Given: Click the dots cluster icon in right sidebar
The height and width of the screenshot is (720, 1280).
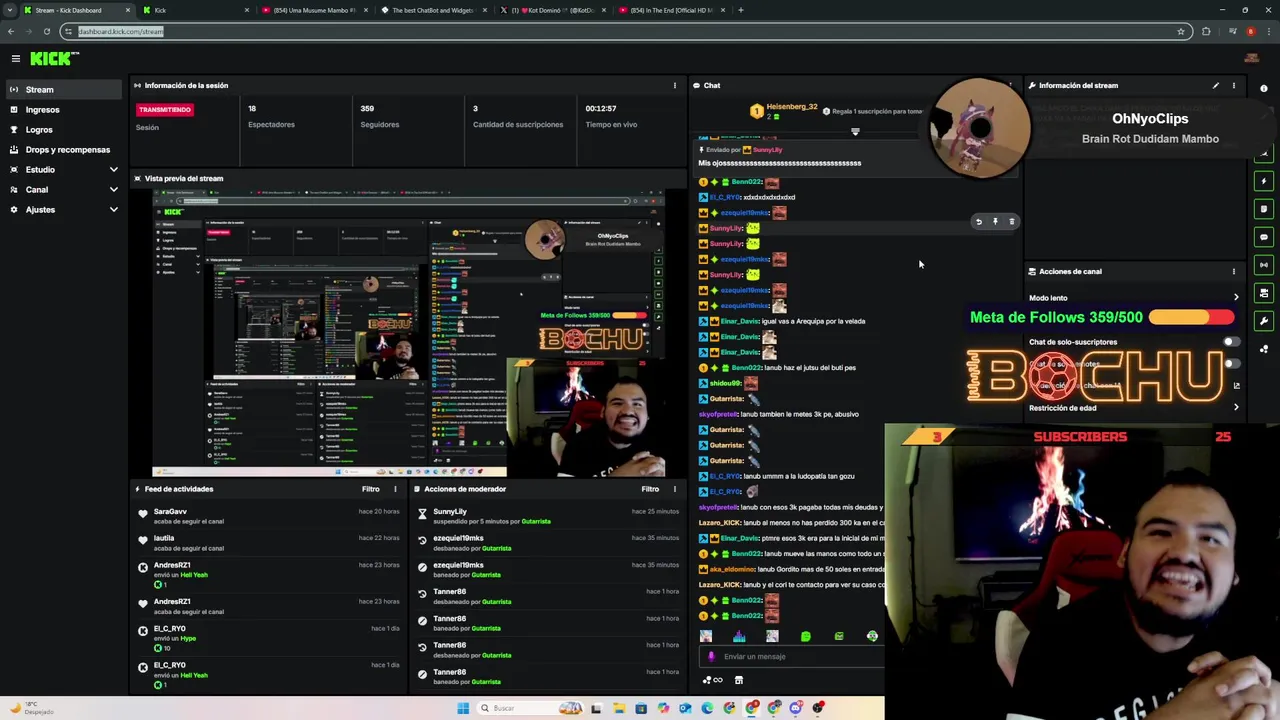Looking at the screenshot, I should coord(1264,349).
